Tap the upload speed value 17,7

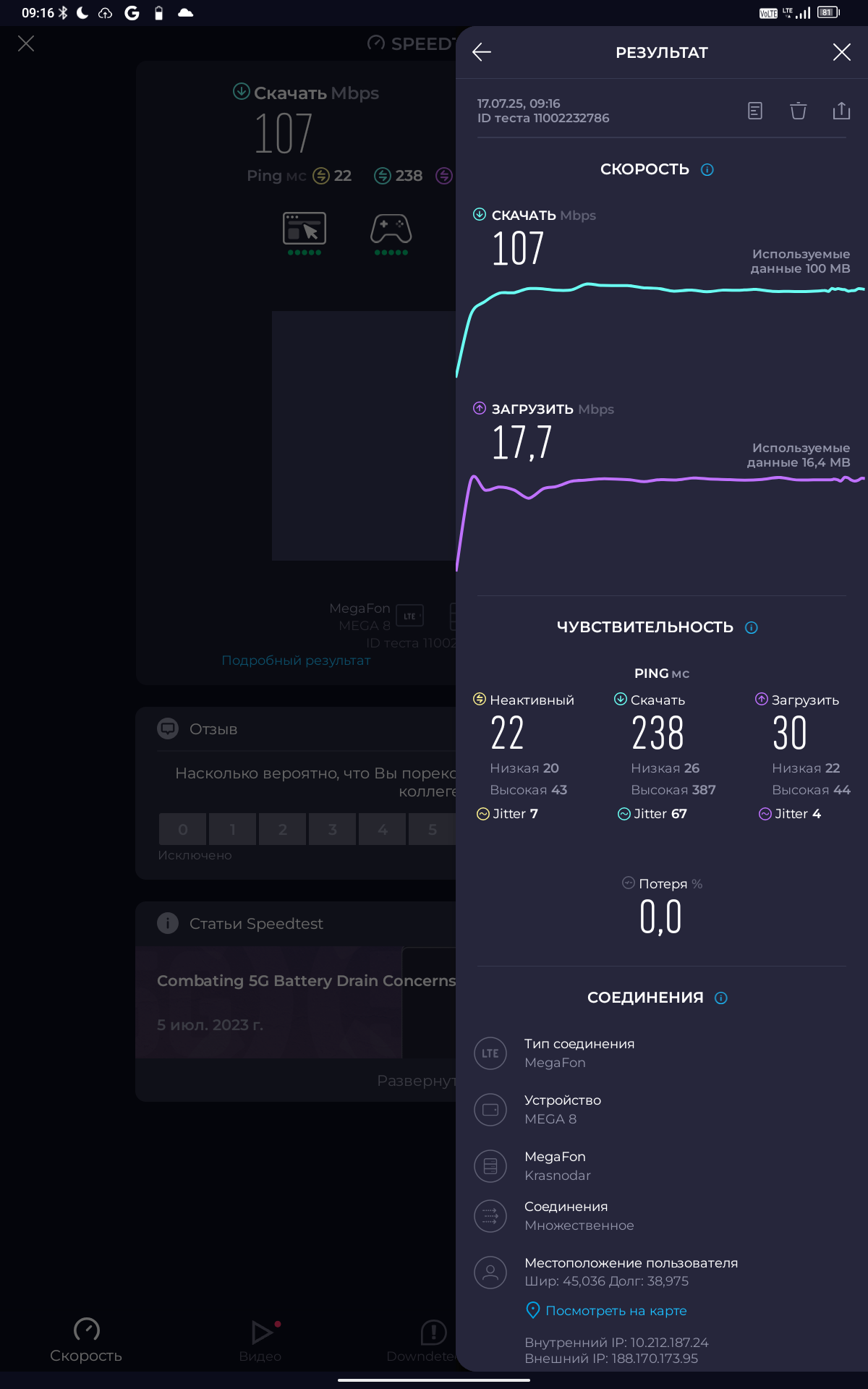click(x=522, y=443)
